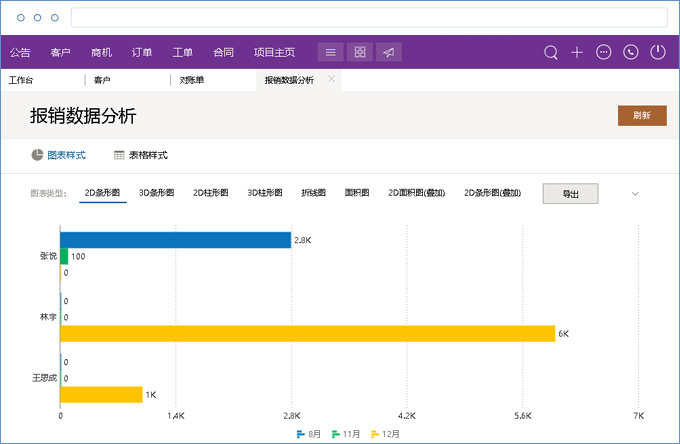Click the power logout icon
This screenshot has width=680, height=444.
coord(657,52)
